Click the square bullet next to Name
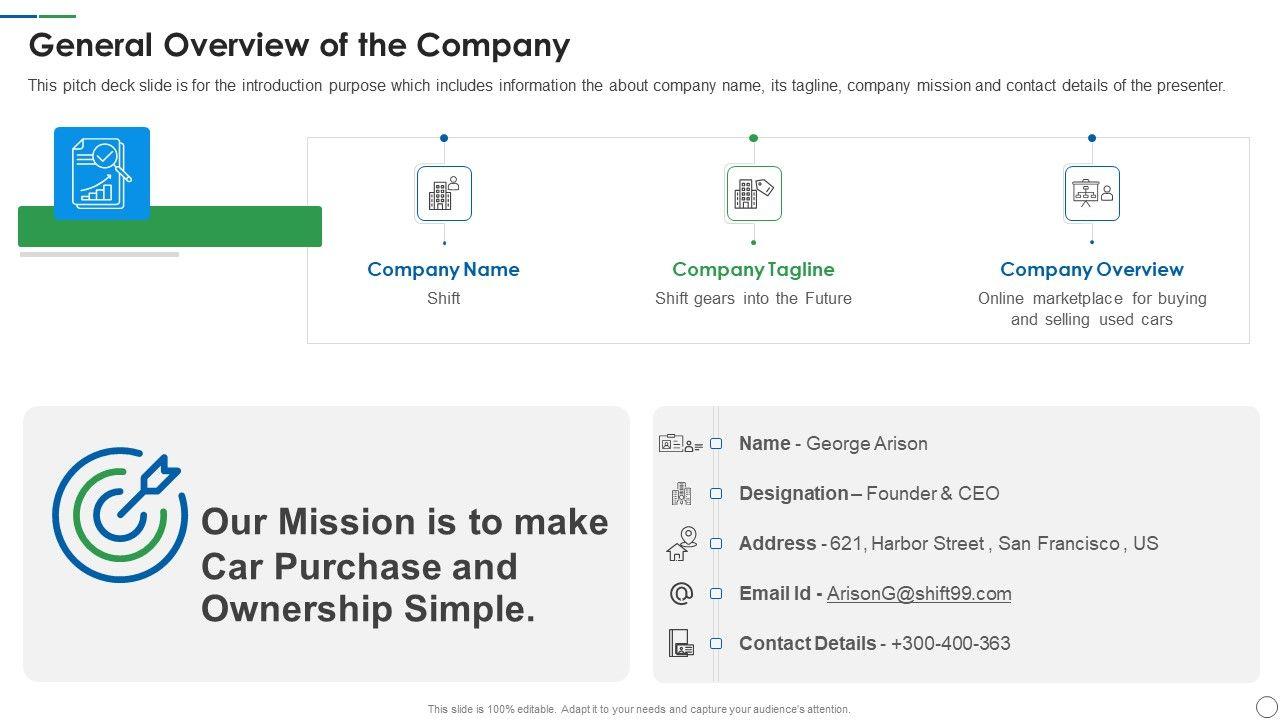The width and height of the screenshot is (1280, 720). click(x=716, y=444)
